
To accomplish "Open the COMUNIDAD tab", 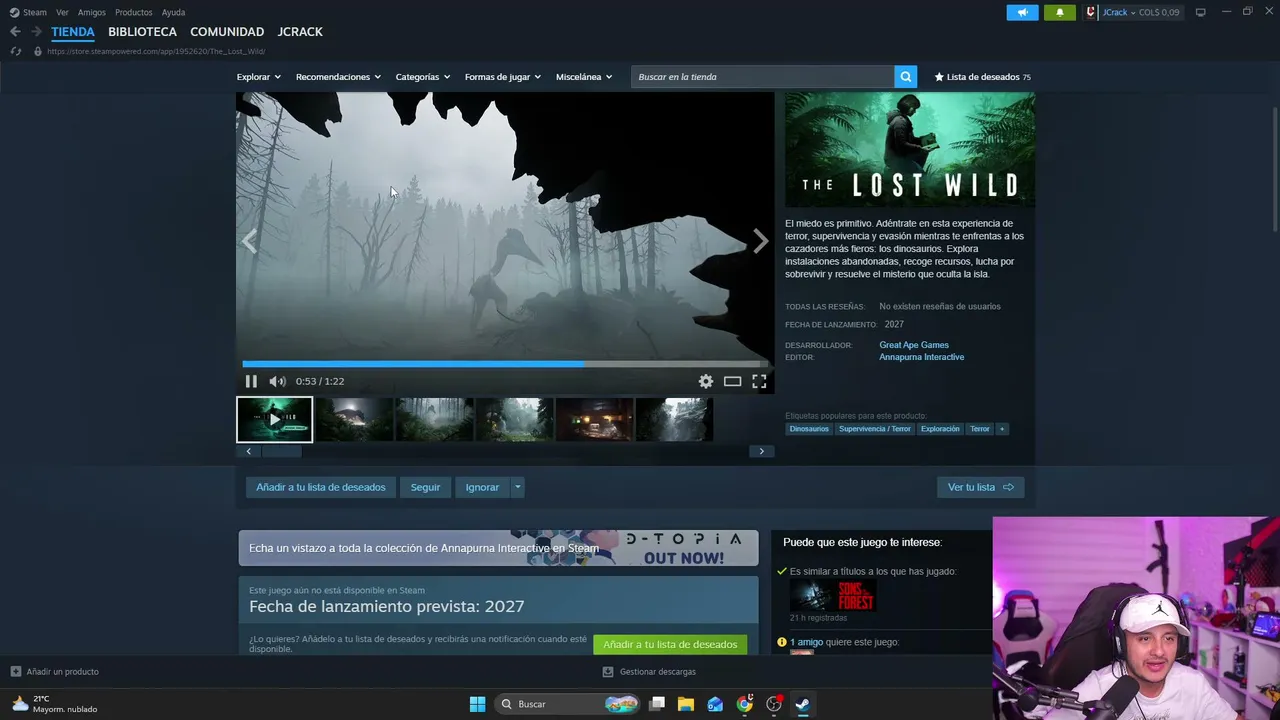I will 227,32.
